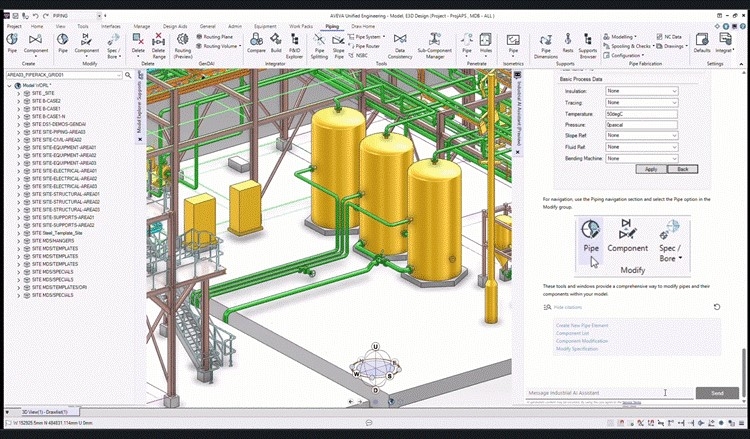Open the Design Aids ribbon tab
750x439 pixels.
[x=174, y=27]
